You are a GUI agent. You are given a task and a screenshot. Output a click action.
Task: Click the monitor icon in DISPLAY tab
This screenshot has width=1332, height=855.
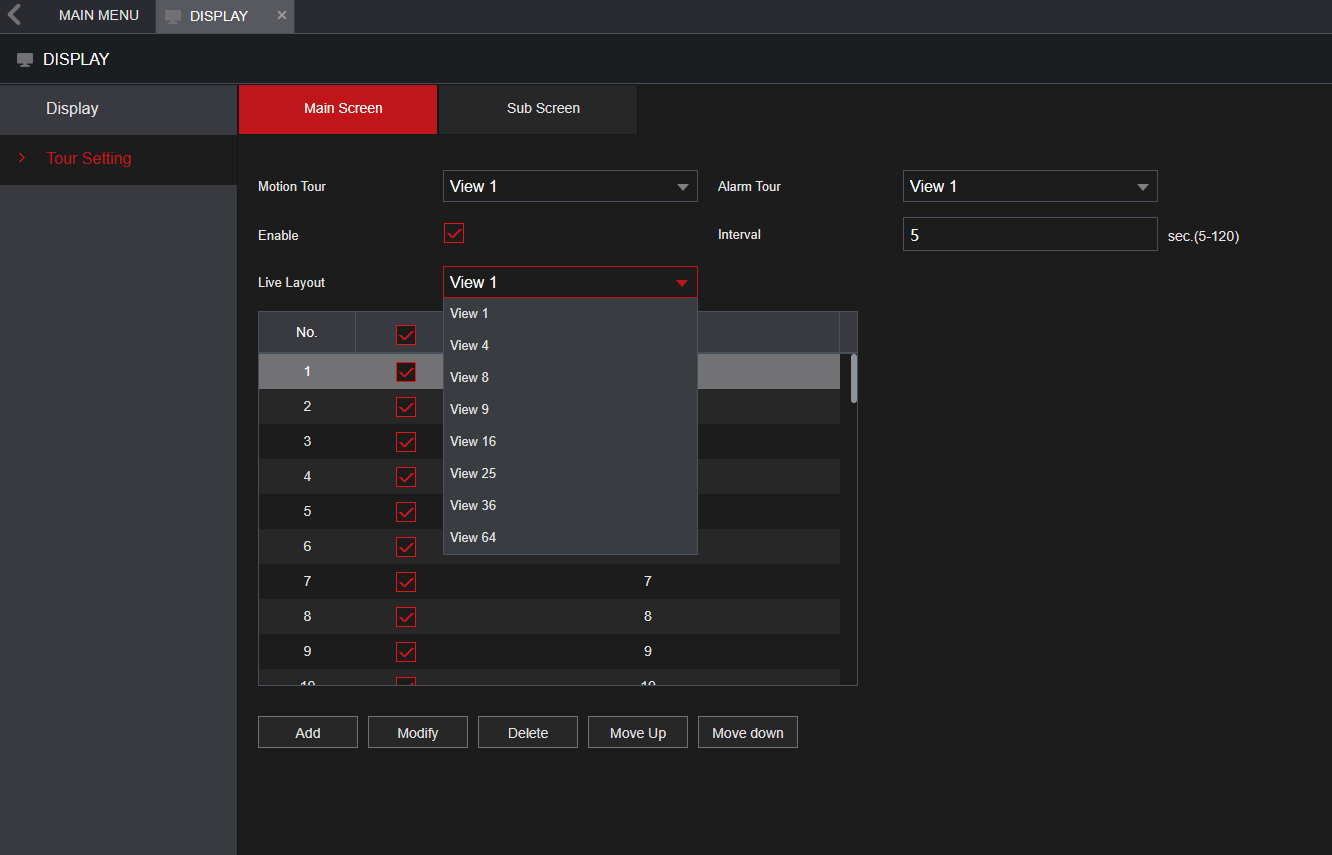(173, 17)
